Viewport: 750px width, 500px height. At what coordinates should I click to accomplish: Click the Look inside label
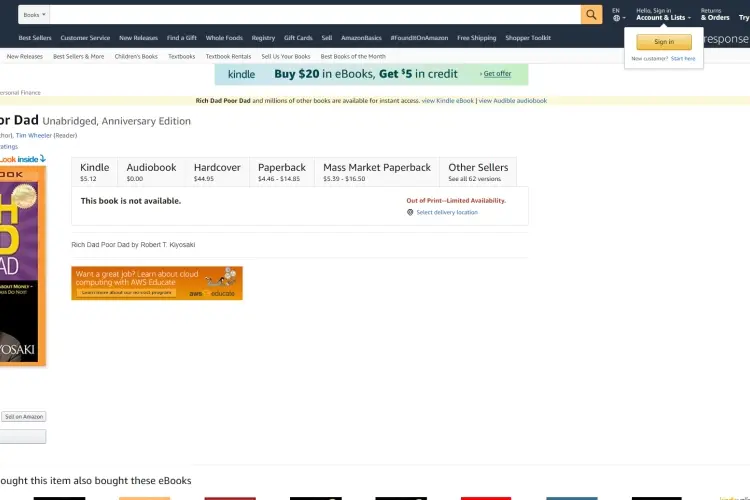tap(22, 159)
